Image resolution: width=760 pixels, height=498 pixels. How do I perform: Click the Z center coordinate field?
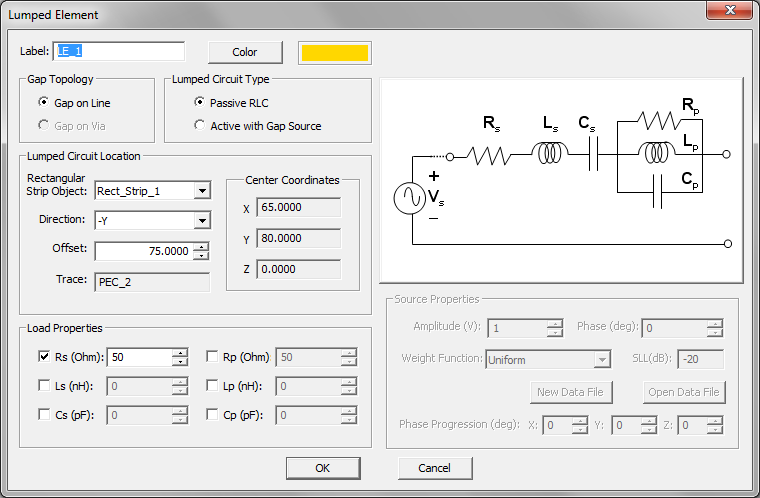click(x=299, y=270)
